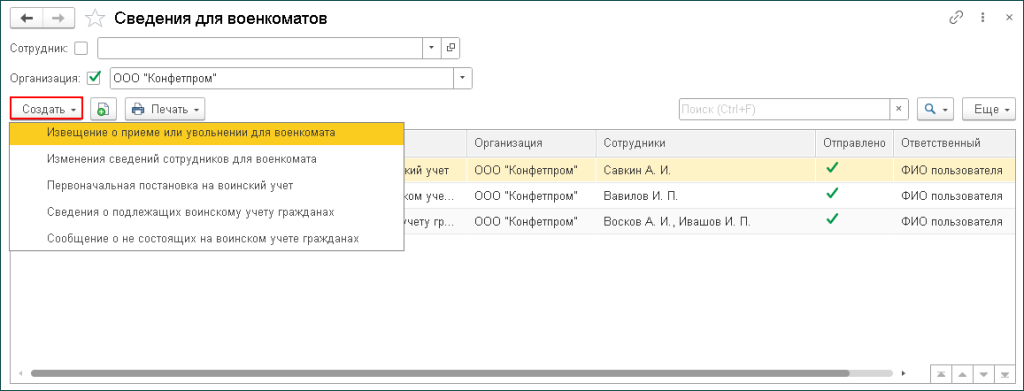Choose Извещение о приеме или увольнении для военкомата
The height and width of the screenshot is (391, 1024).
207,133
